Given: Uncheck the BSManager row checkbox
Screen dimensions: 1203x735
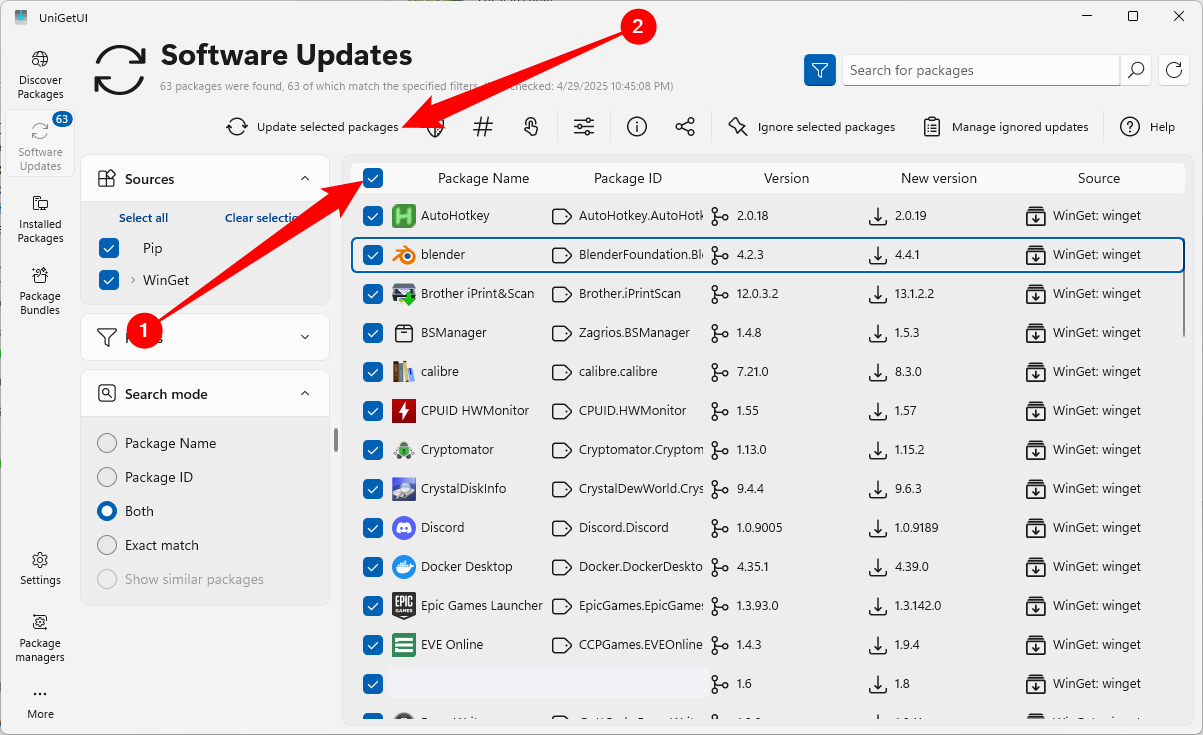Looking at the screenshot, I should (373, 332).
